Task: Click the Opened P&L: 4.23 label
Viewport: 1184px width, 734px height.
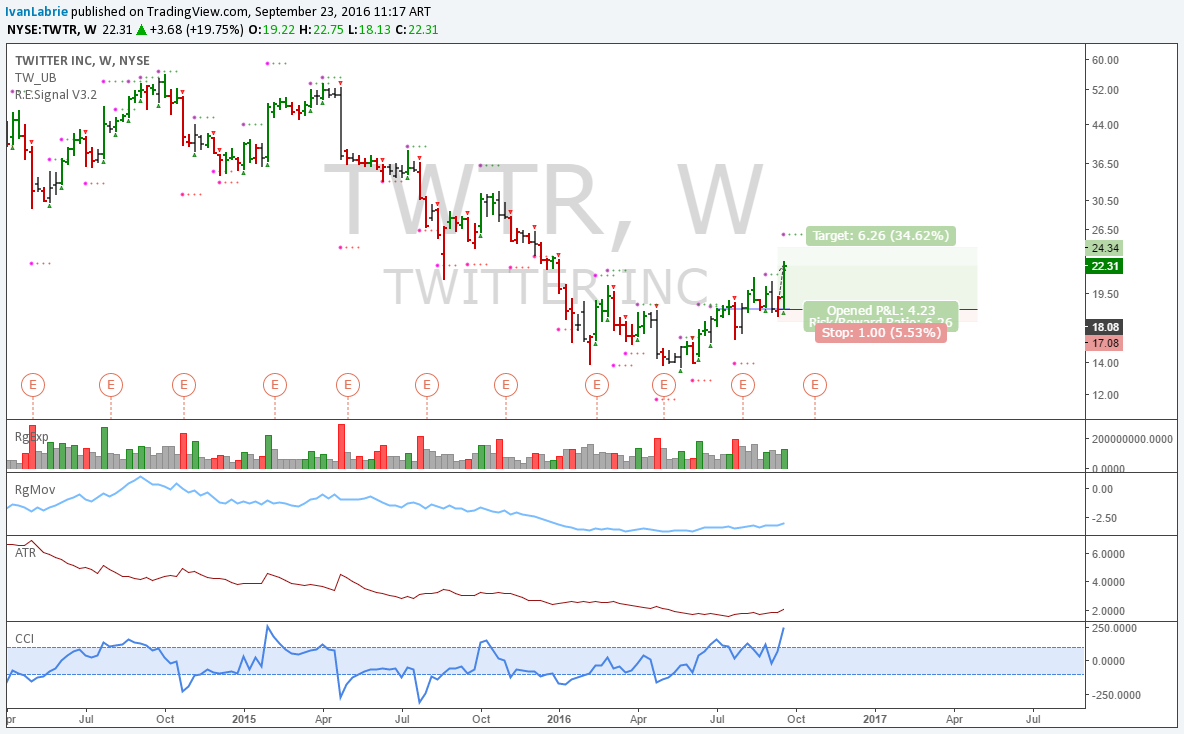Action: tap(880, 310)
